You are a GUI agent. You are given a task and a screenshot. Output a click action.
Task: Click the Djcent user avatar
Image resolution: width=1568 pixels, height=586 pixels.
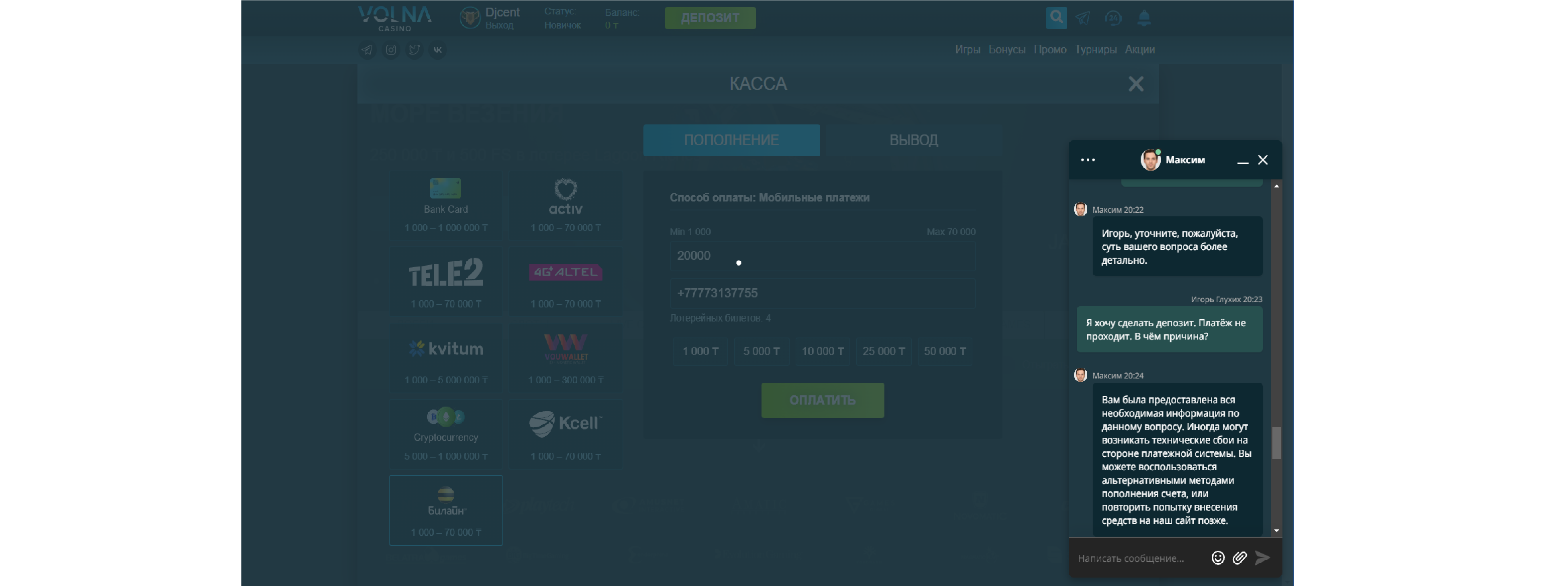470,18
